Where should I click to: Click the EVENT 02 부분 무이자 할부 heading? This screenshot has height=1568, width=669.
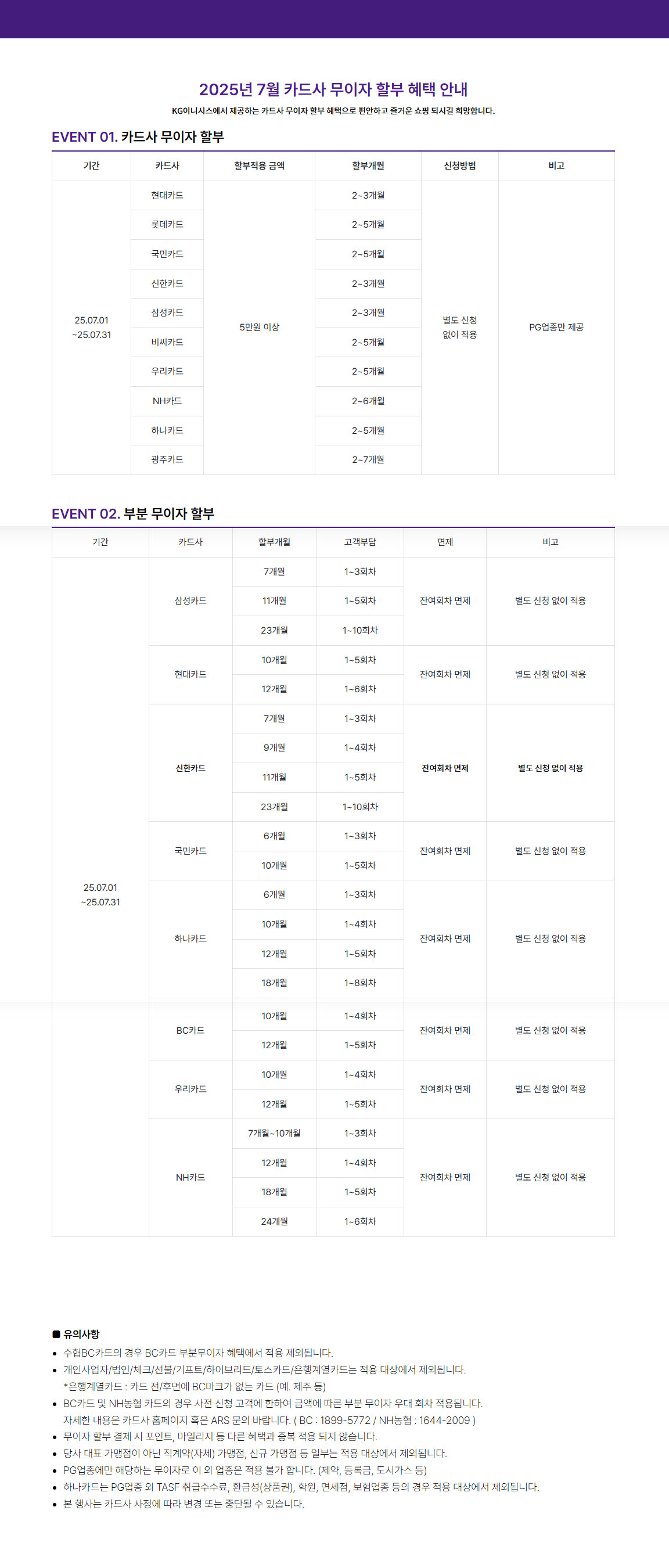click(133, 514)
